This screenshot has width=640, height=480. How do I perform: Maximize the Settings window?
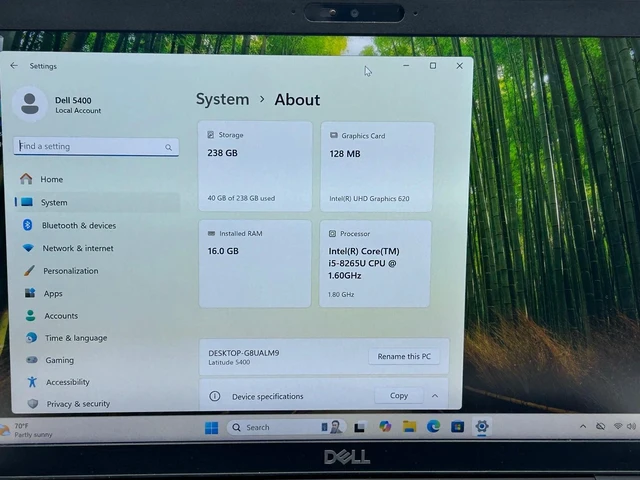pyautogui.click(x=433, y=66)
